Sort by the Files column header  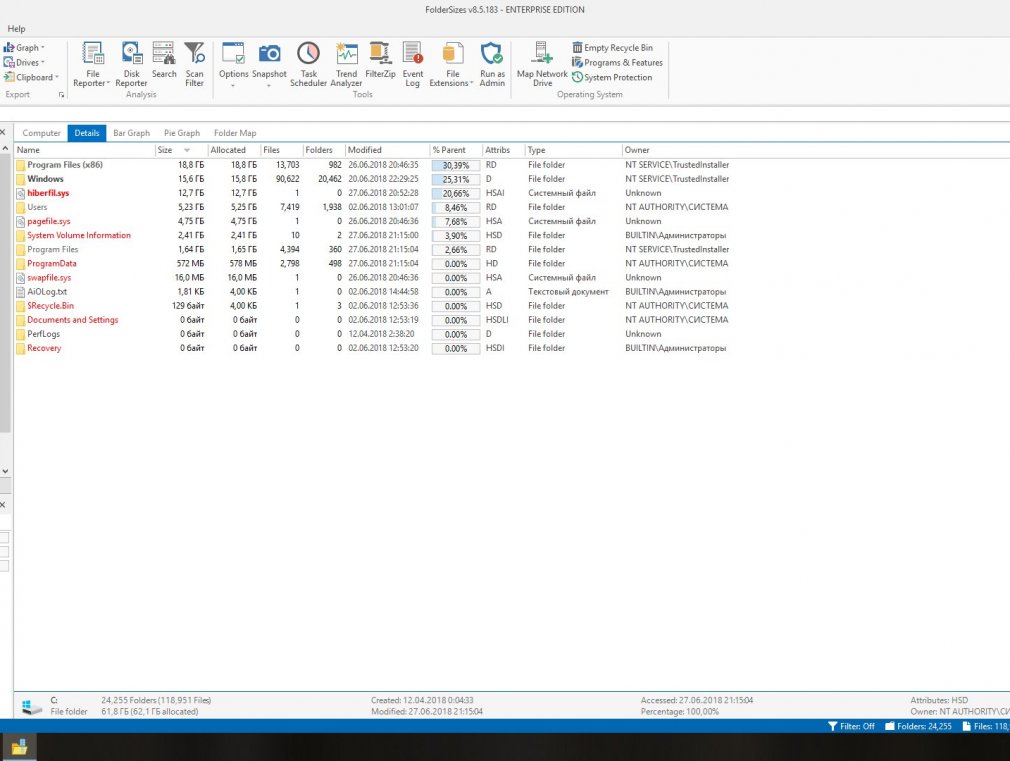click(281, 150)
